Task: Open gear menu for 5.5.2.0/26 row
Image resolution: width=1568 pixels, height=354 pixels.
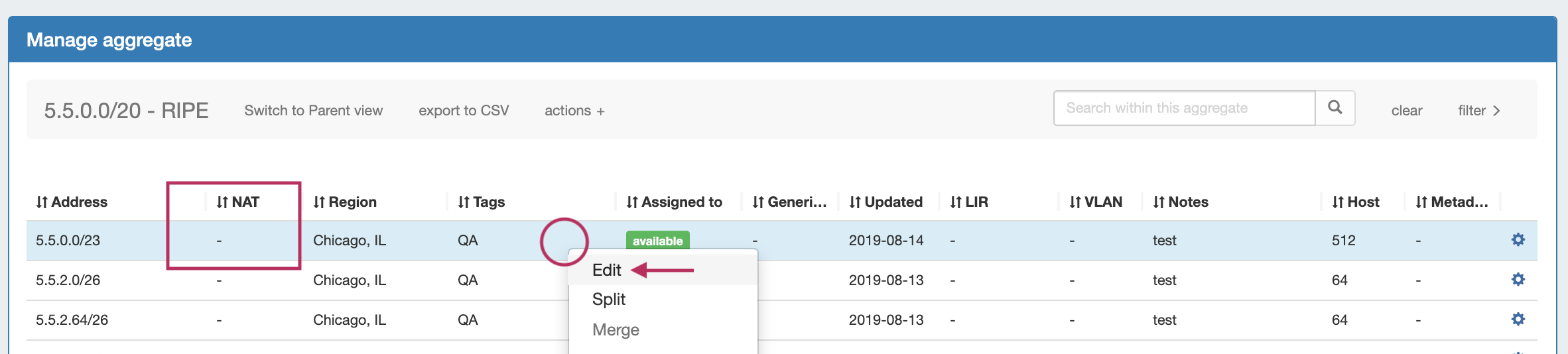Action: pos(1518,280)
